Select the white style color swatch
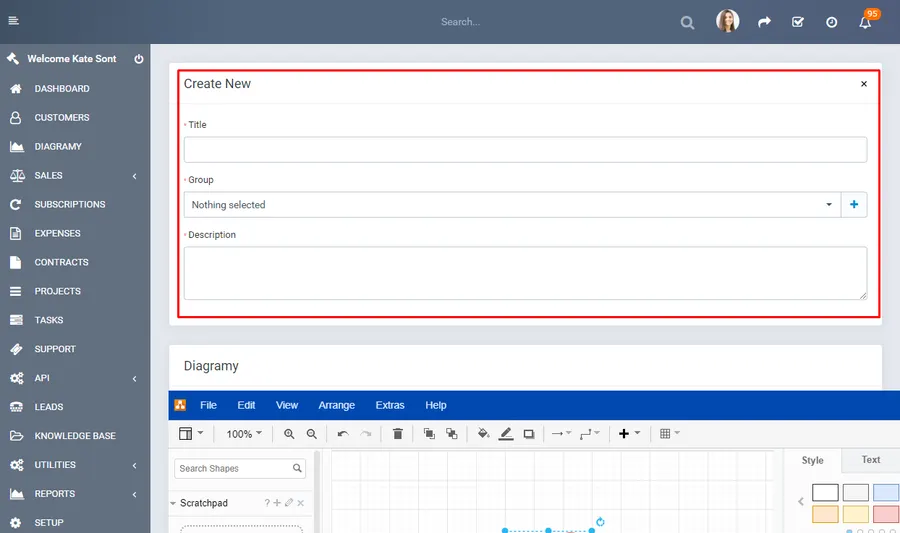 pyautogui.click(x=825, y=492)
